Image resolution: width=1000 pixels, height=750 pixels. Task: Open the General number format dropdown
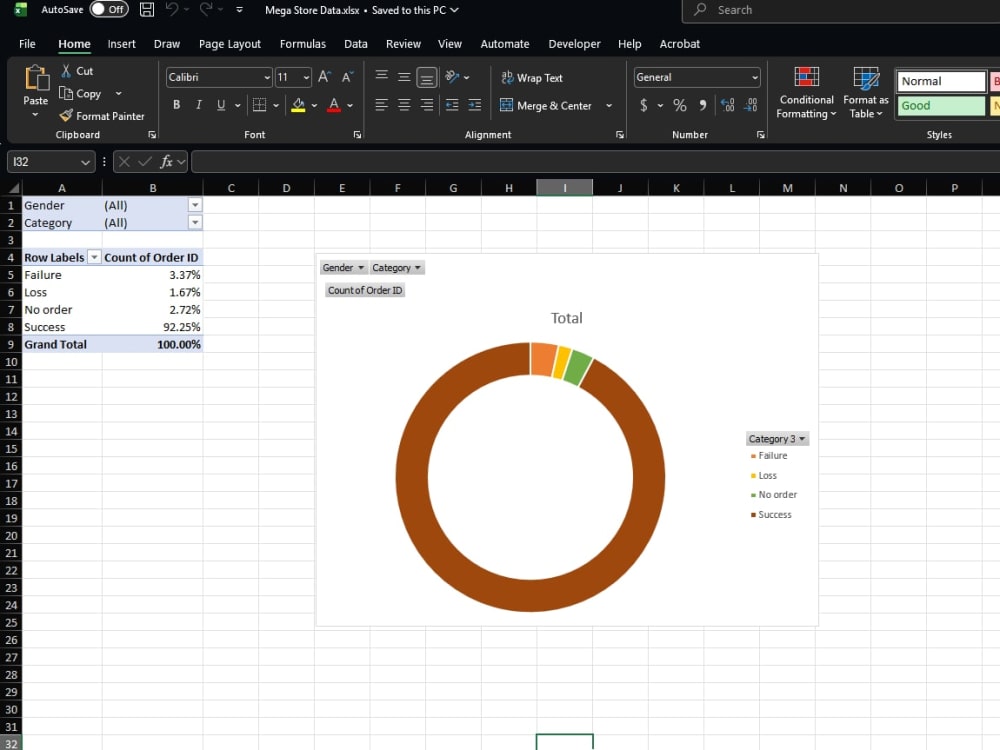755,78
